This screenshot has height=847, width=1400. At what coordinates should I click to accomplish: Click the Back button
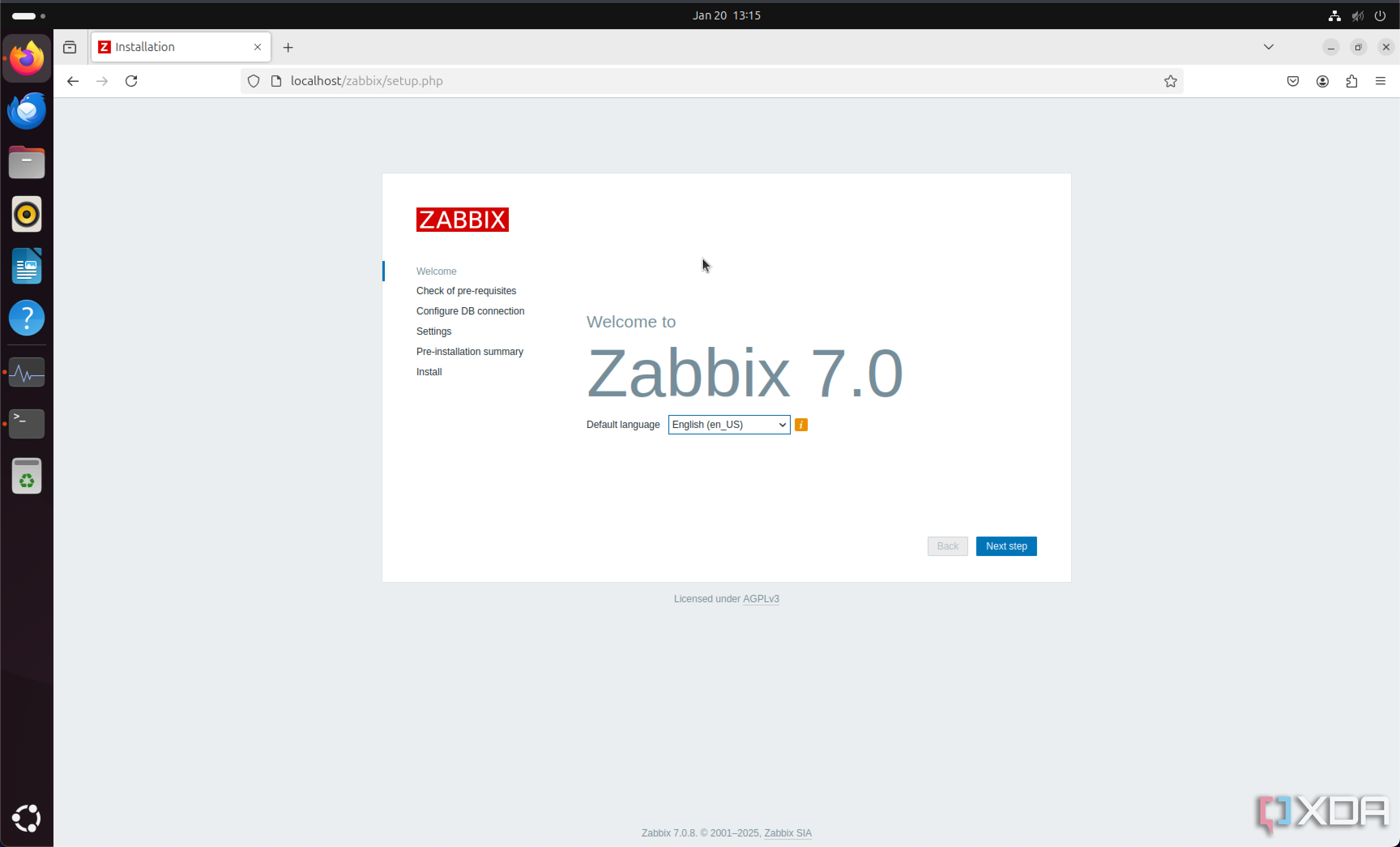tap(947, 546)
